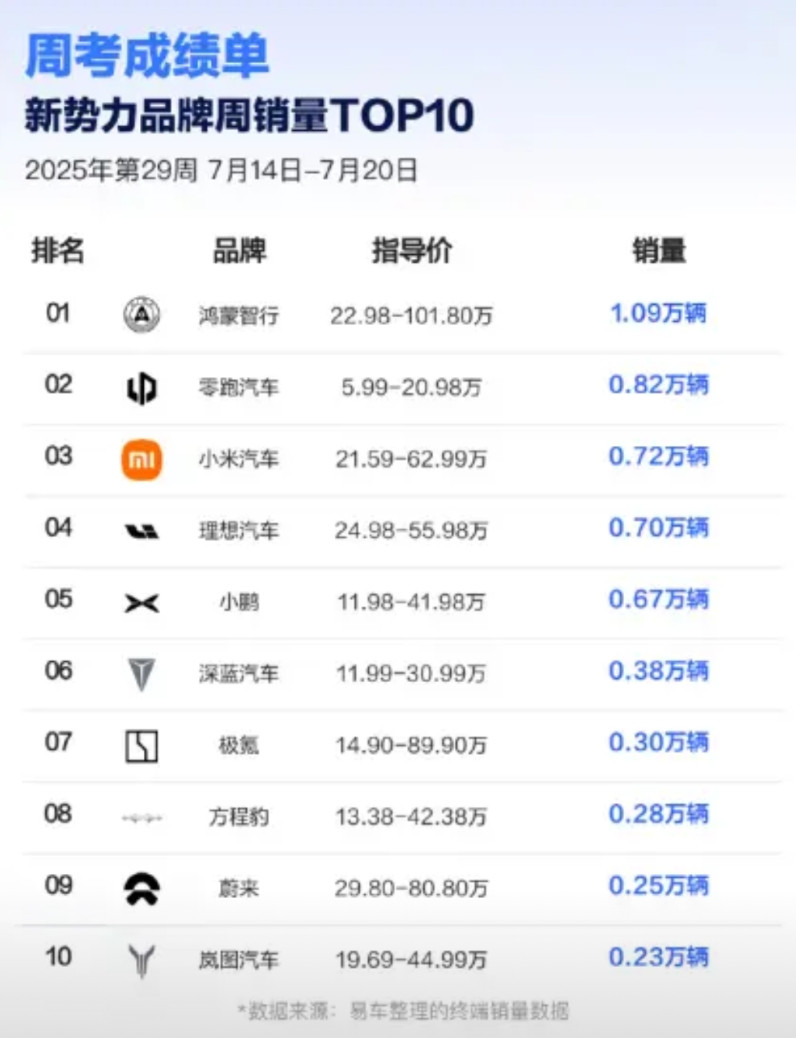Click sales figure 0.23万辆

(659, 957)
